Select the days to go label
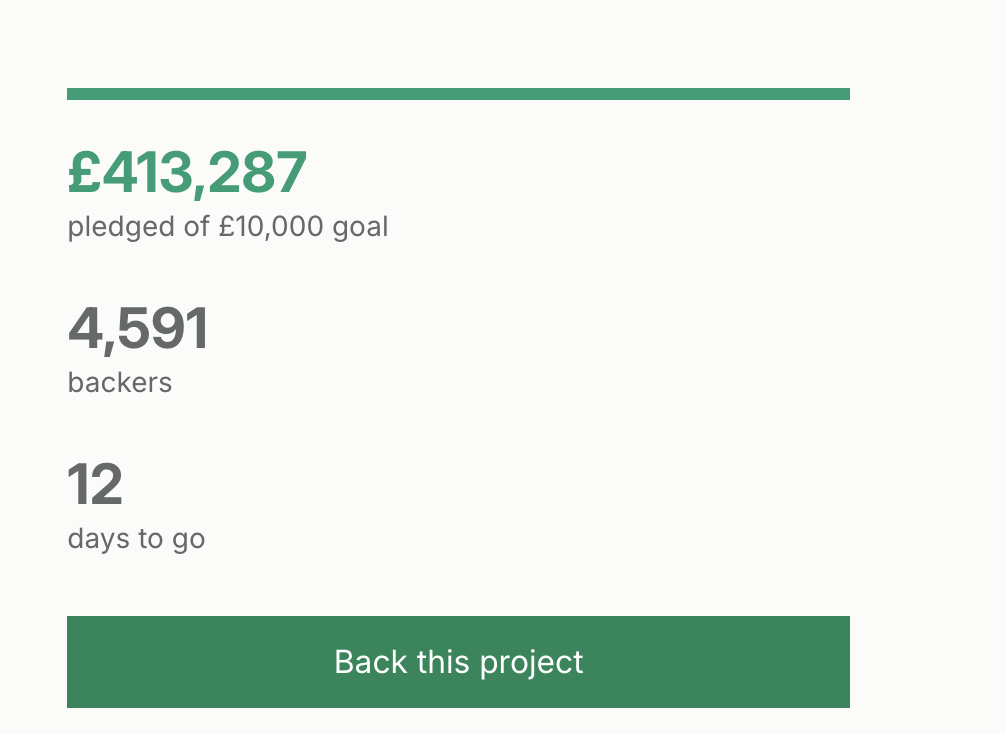The width and height of the screenshot is (1006, 734). click(x=136, y=538)
